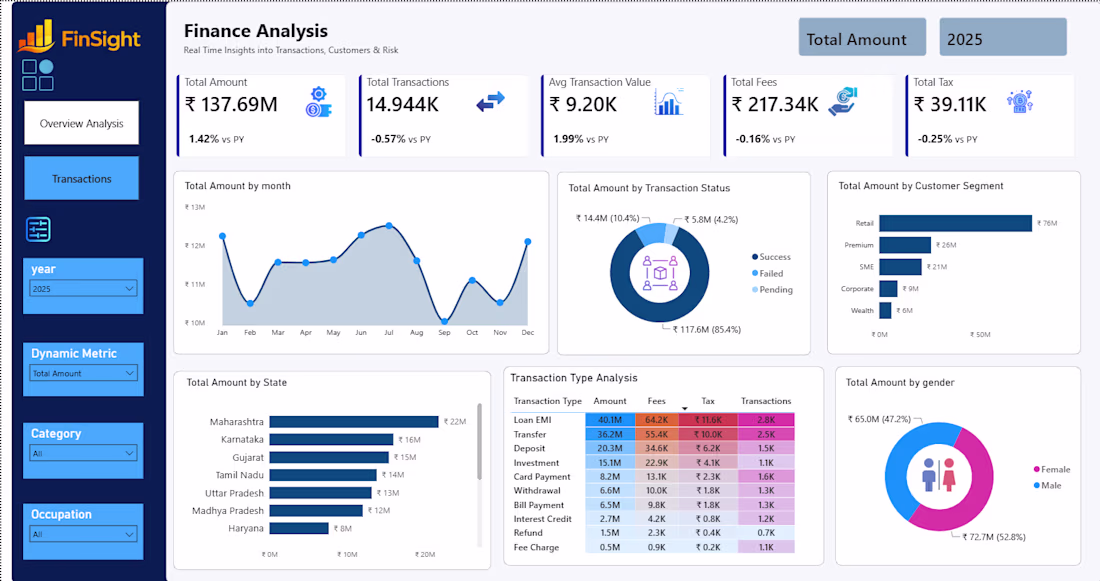The image size is (1100, 581).
Task: Open the year dropdown showing 2025
Action: [83, 288]
